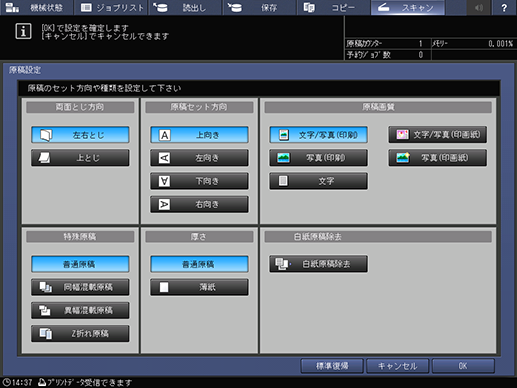
Task: Set original direction to 上向き
Action: pyautogui.click(x=199, y=135)
